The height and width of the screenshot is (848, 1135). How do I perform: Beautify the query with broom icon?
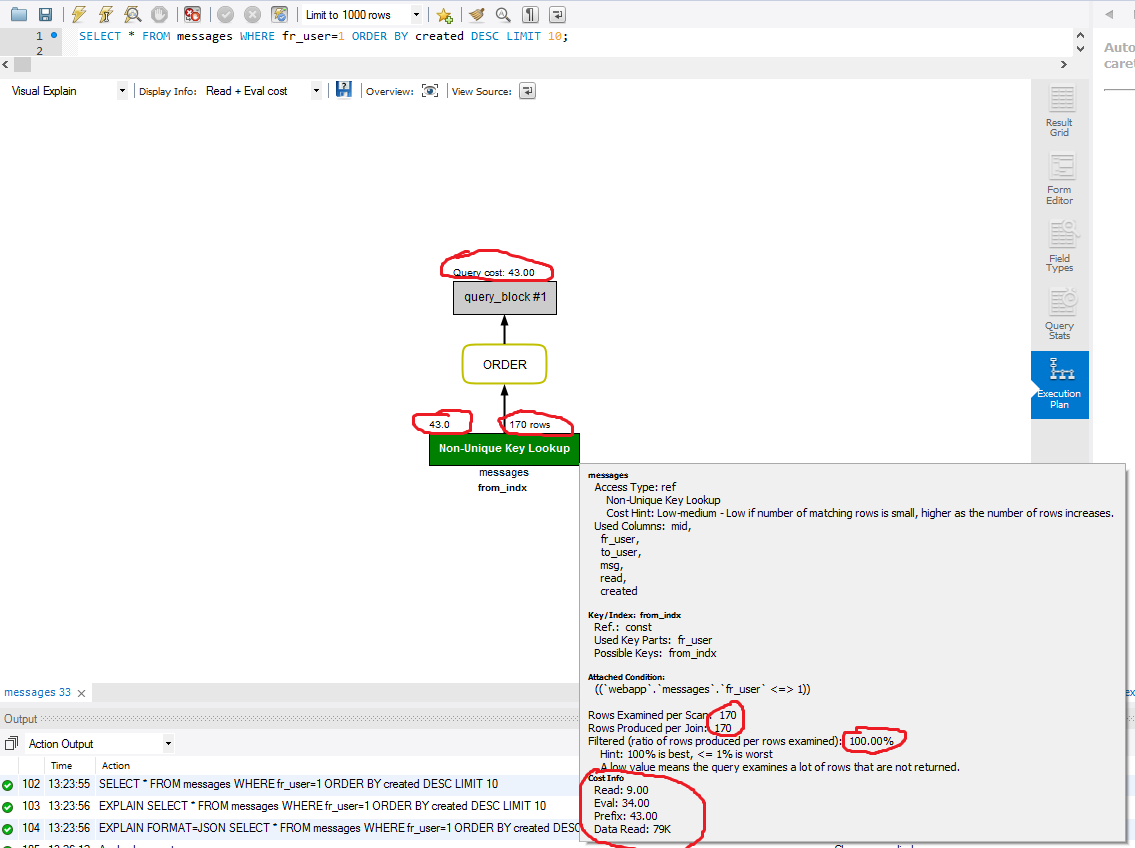tap(476, 14)
